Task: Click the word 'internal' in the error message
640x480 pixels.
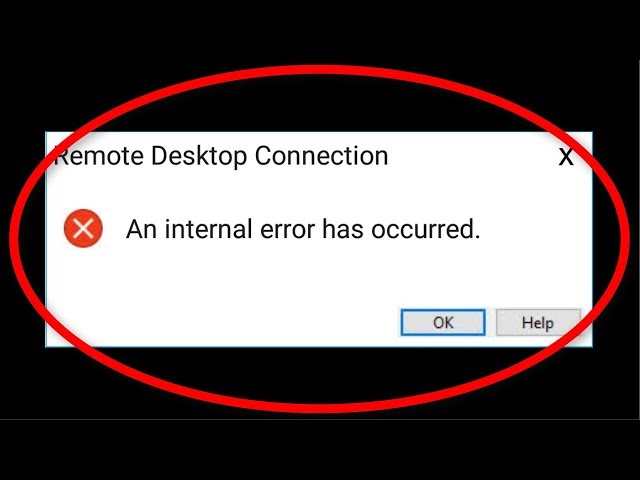Action: point(208,229)
